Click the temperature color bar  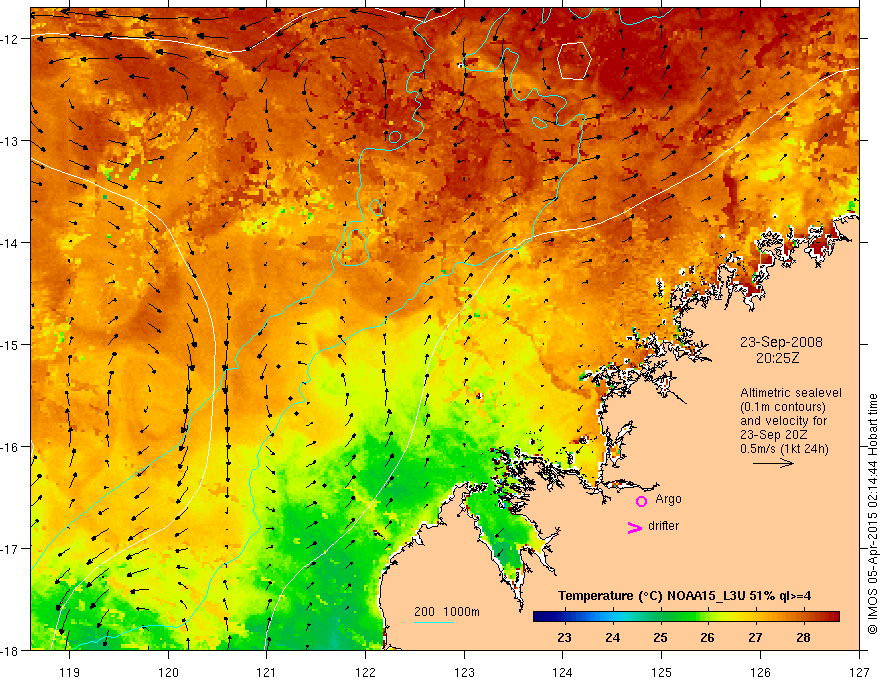[x=686, y=617]
